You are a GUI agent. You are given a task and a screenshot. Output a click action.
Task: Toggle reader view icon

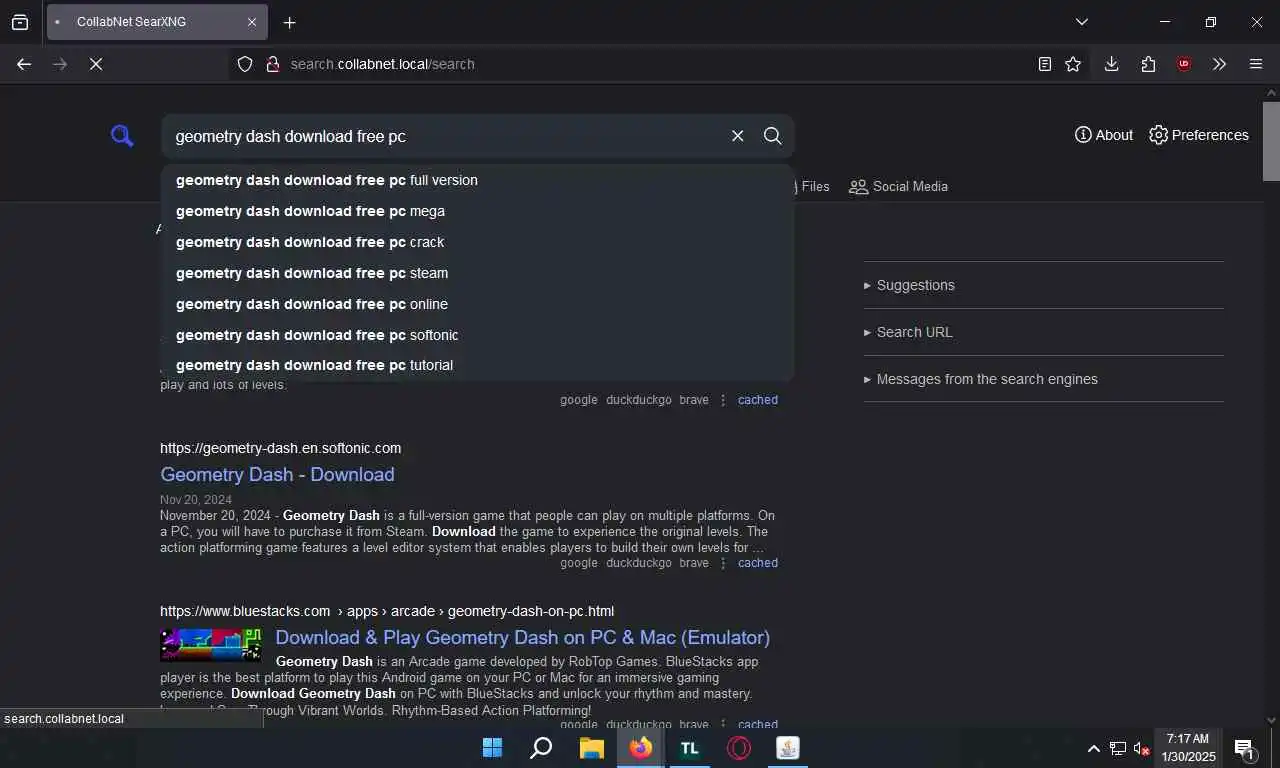1044,64
